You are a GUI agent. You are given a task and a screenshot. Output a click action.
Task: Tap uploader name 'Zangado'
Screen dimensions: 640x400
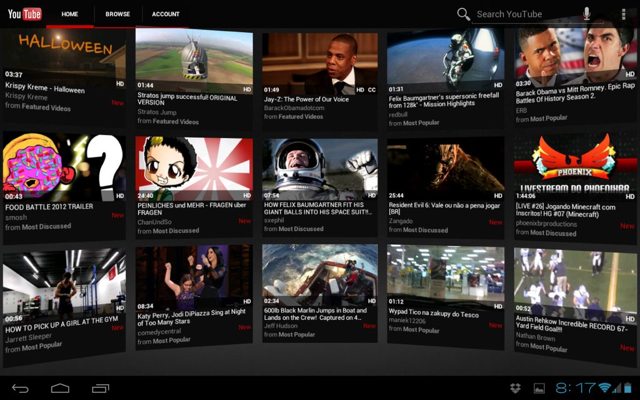coord(400,221)
